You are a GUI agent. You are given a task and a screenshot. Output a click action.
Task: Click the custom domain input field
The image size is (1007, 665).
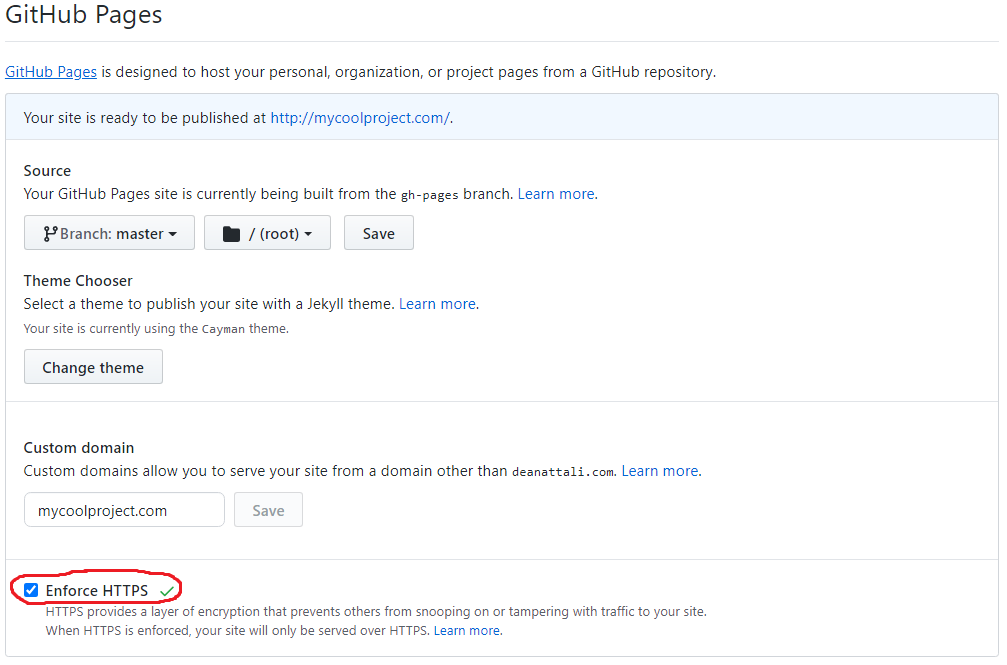pyautogui.click(x=124, y=510)
